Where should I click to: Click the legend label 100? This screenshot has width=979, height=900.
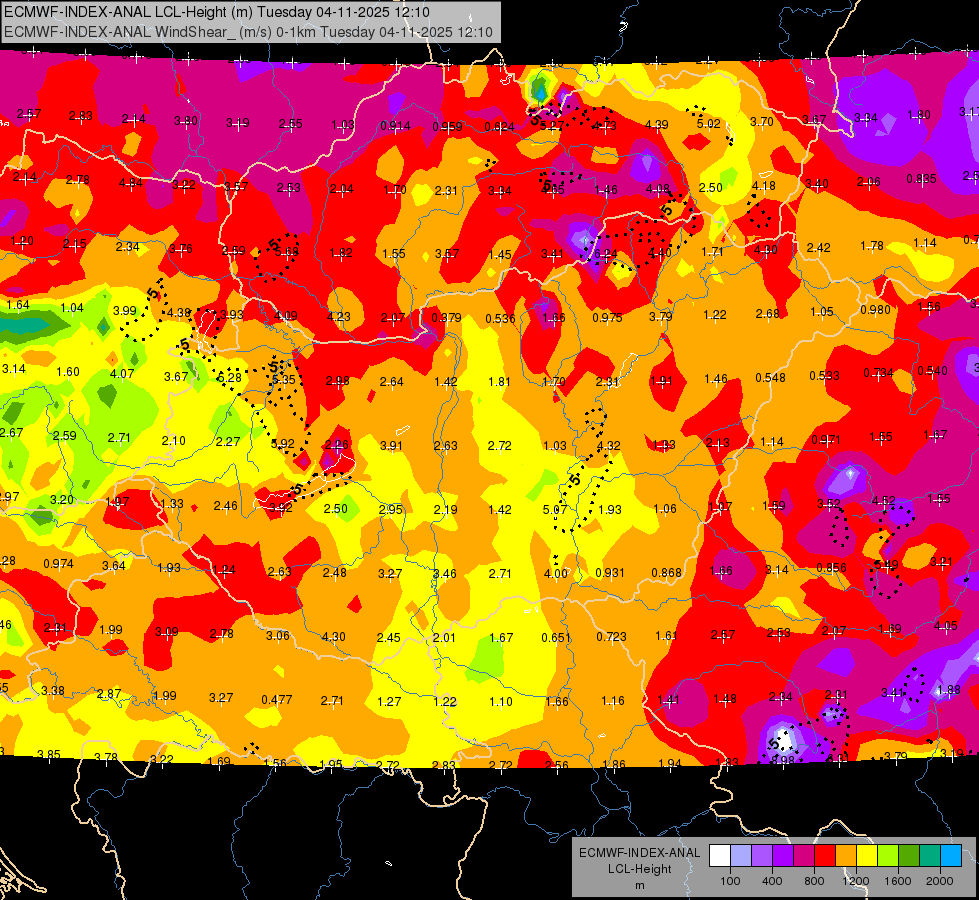click(x=730, y=881)
